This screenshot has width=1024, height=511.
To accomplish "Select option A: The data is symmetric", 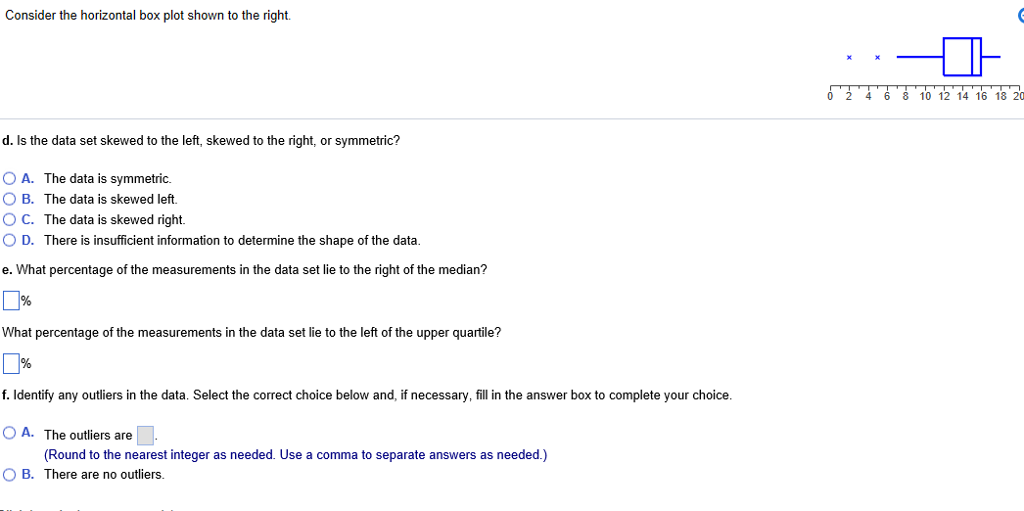I will (10, 178).
